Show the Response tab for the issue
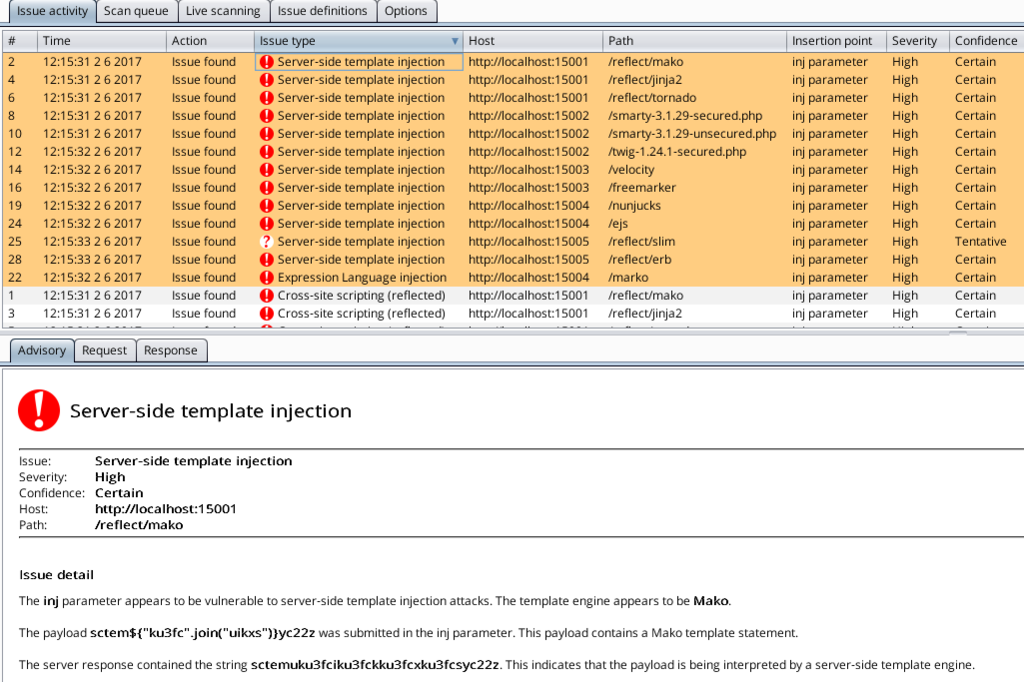This screenshot has height=682, width=1024. click(172, 350)
